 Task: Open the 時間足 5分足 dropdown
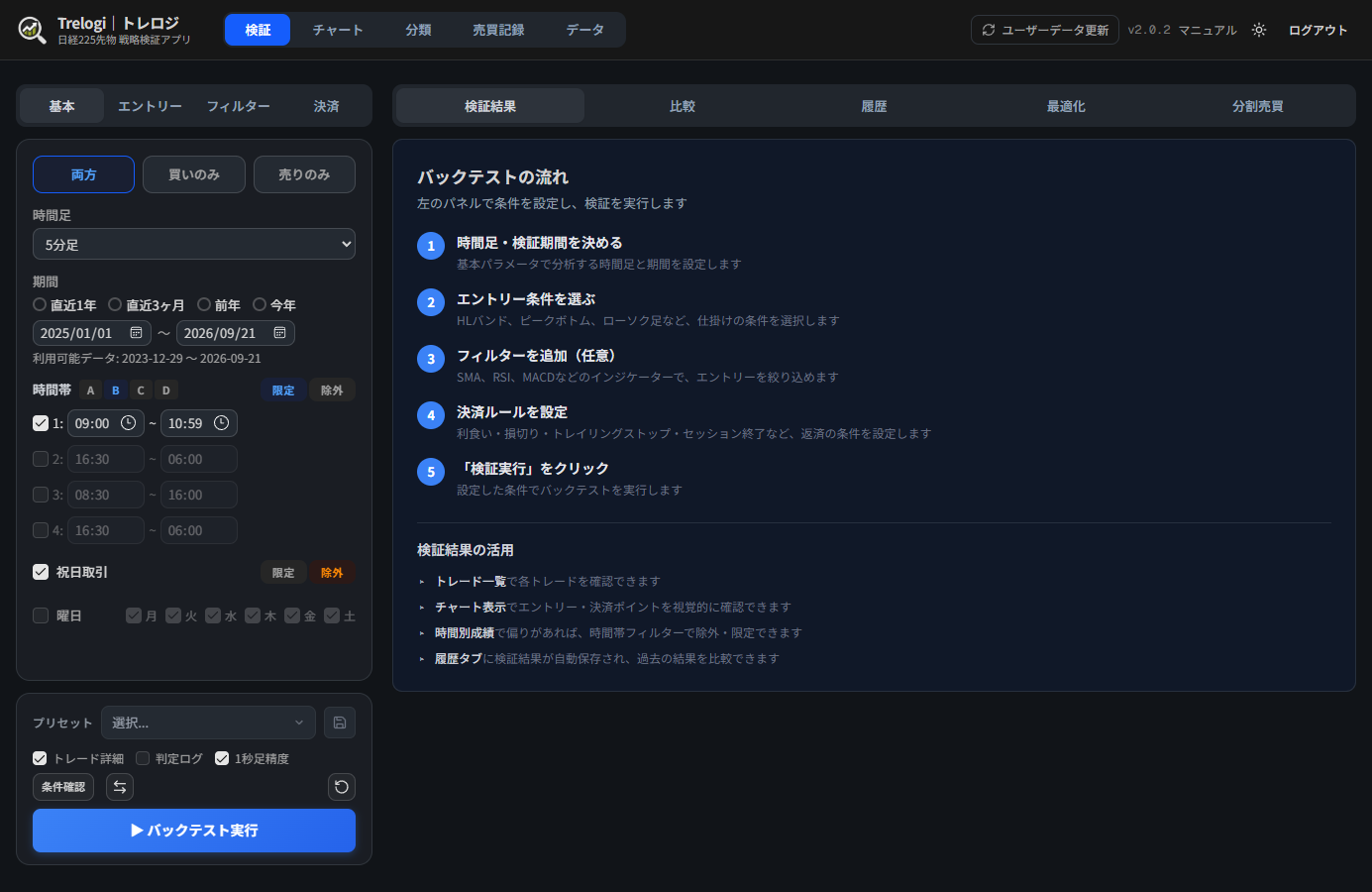194,244
